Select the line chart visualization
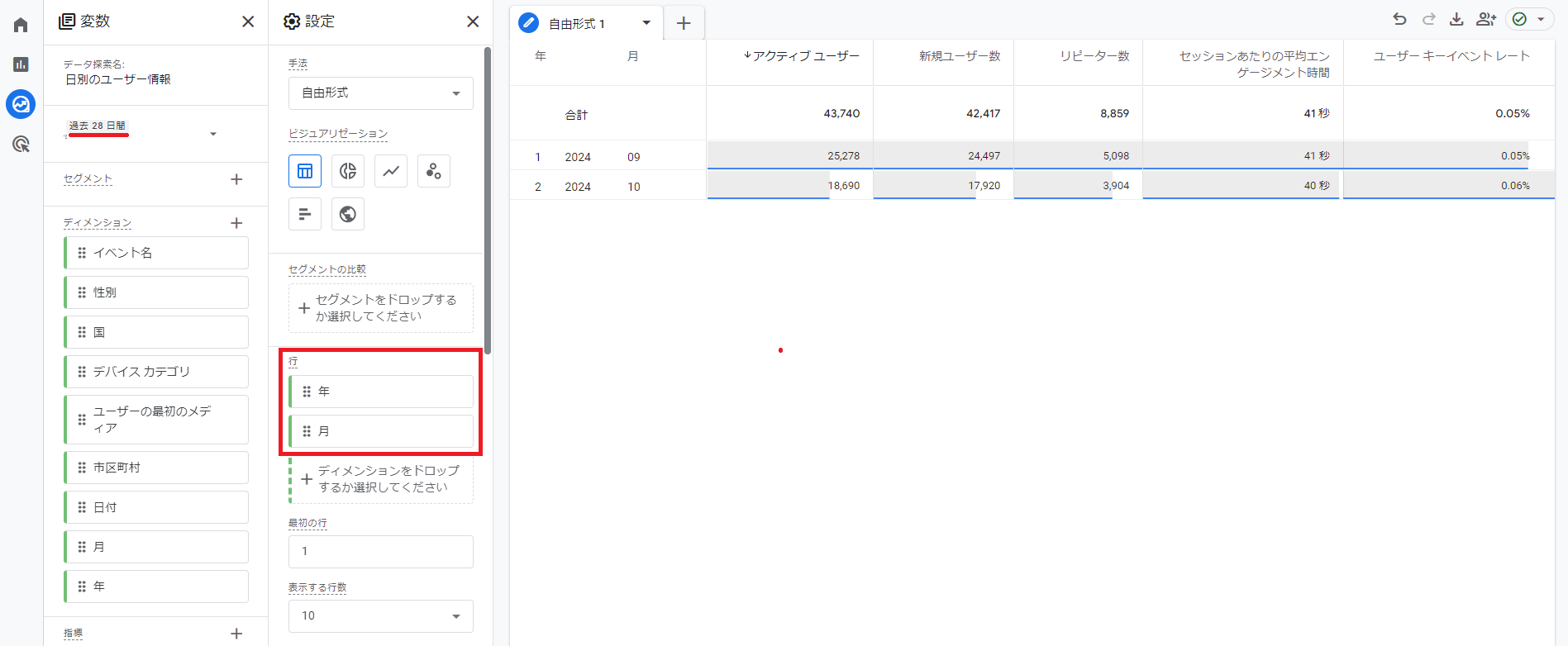The width and height of the screenshot is (1568, 646). (391, 171)
